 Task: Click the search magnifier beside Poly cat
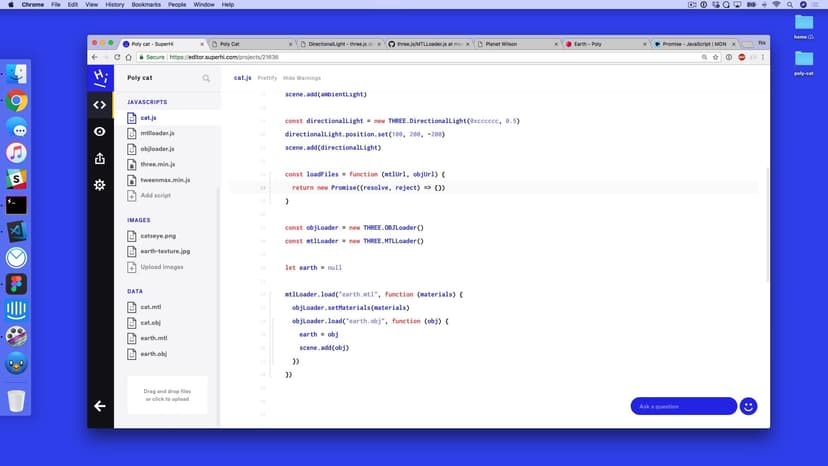pyautogui.click(x=207, y=77)
